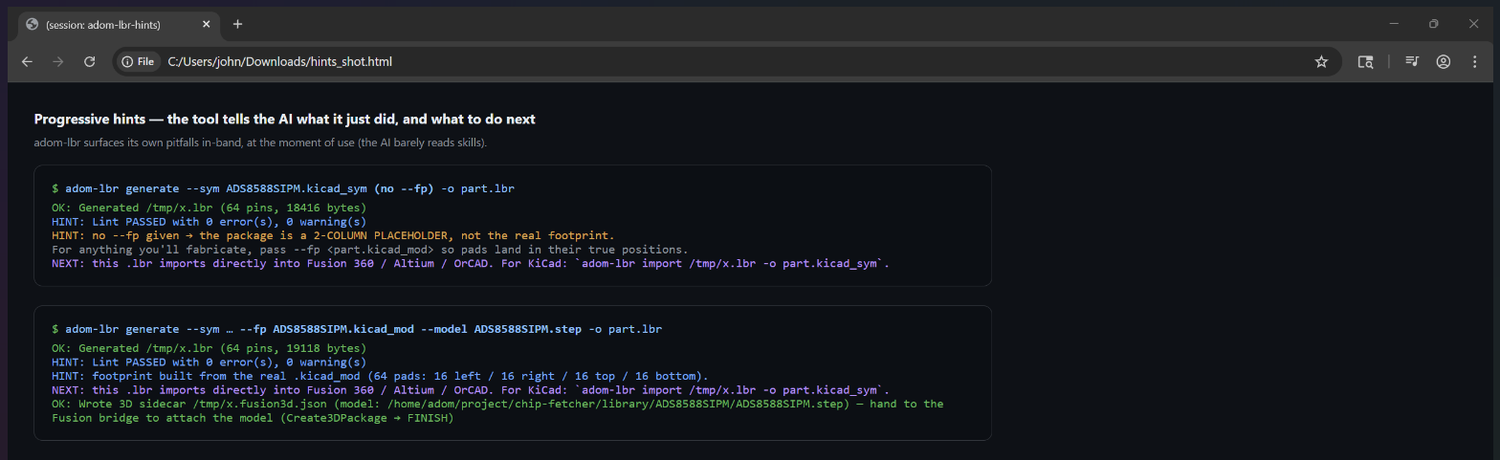Click the footprint built from real .kicad_mod line
1500x460 pixels.
(380, 376)
